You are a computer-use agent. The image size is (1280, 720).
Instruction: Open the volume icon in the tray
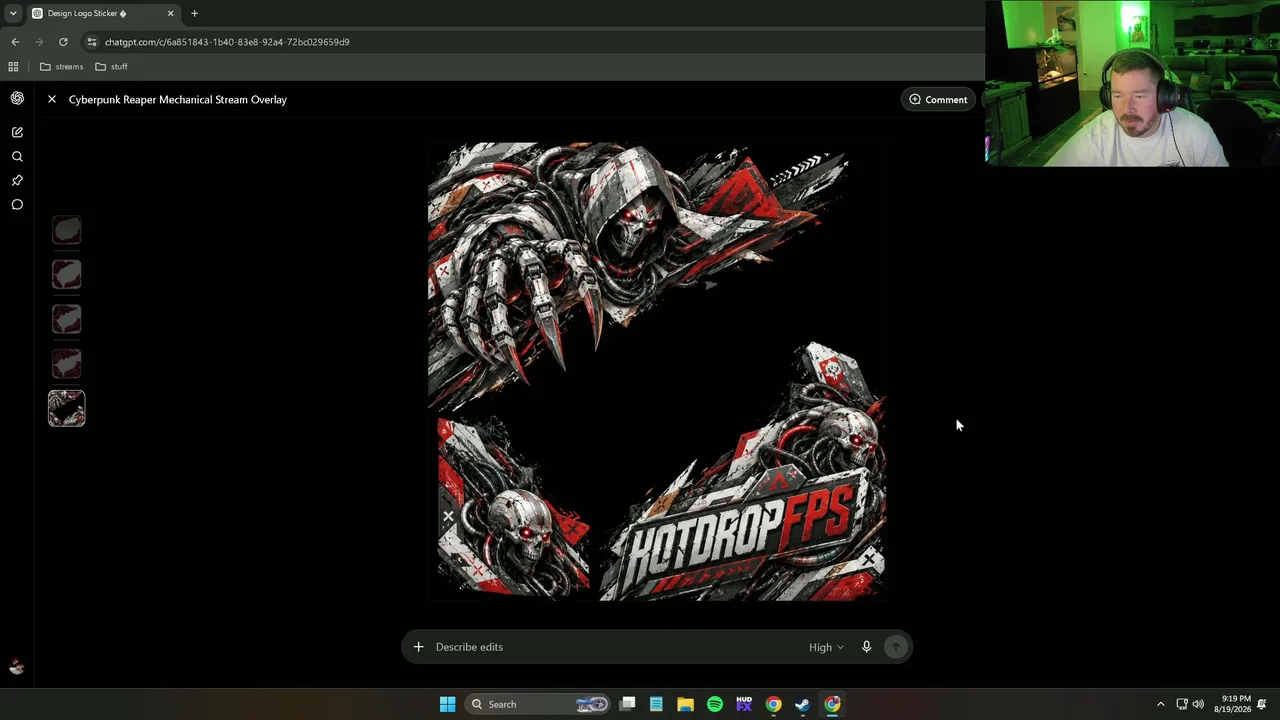pyautogui.click(x=1198, y=704)
